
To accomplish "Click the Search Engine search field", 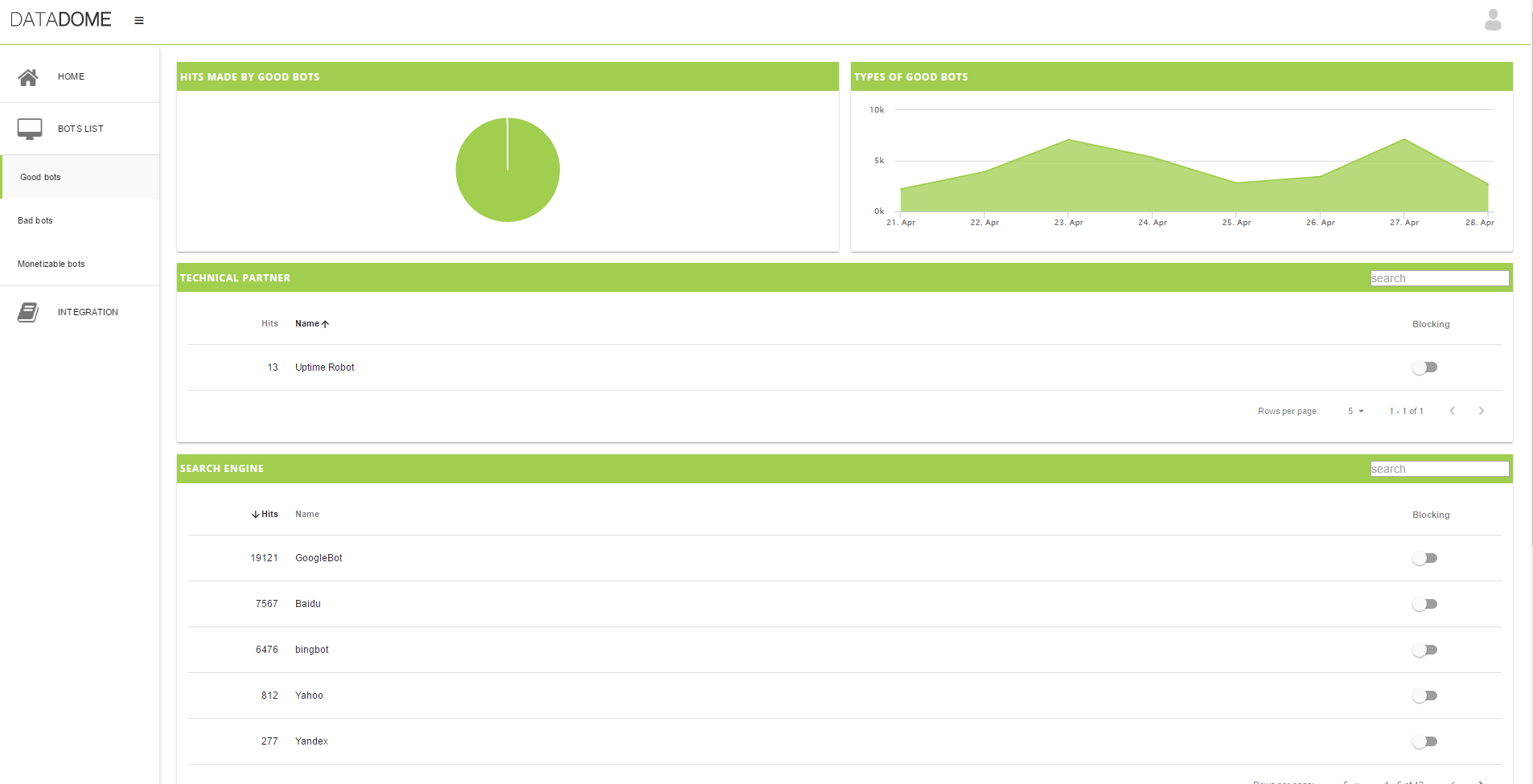I will (1440, 469).
